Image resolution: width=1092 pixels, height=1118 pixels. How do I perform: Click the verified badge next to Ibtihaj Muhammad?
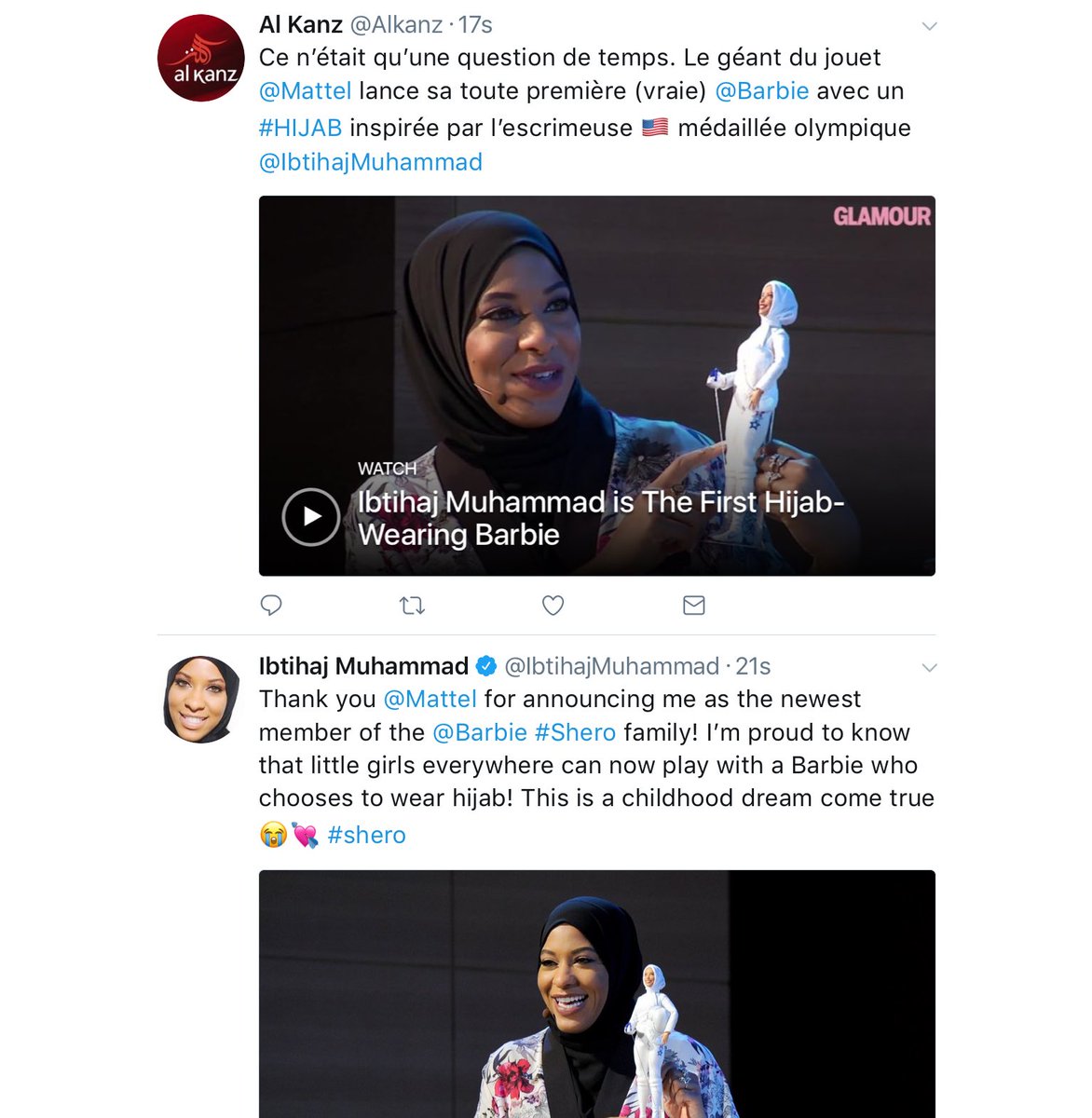(486, 666)
